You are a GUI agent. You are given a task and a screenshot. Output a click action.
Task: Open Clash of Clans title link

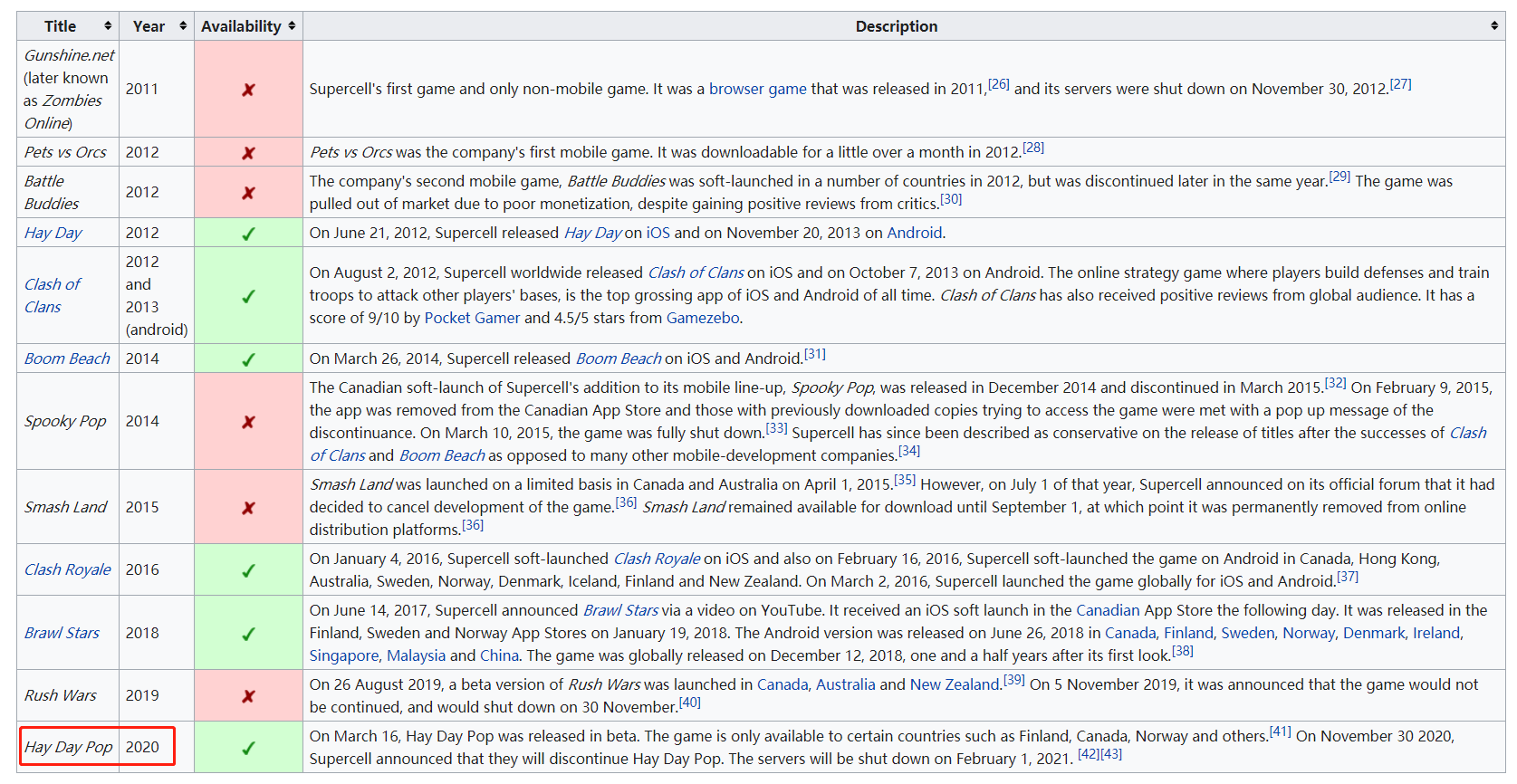(x=52, y=295)
